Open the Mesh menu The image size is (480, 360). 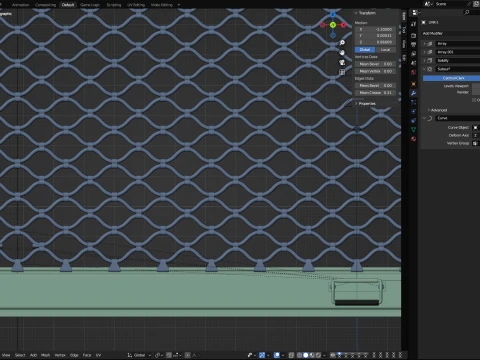click(45, 355)
